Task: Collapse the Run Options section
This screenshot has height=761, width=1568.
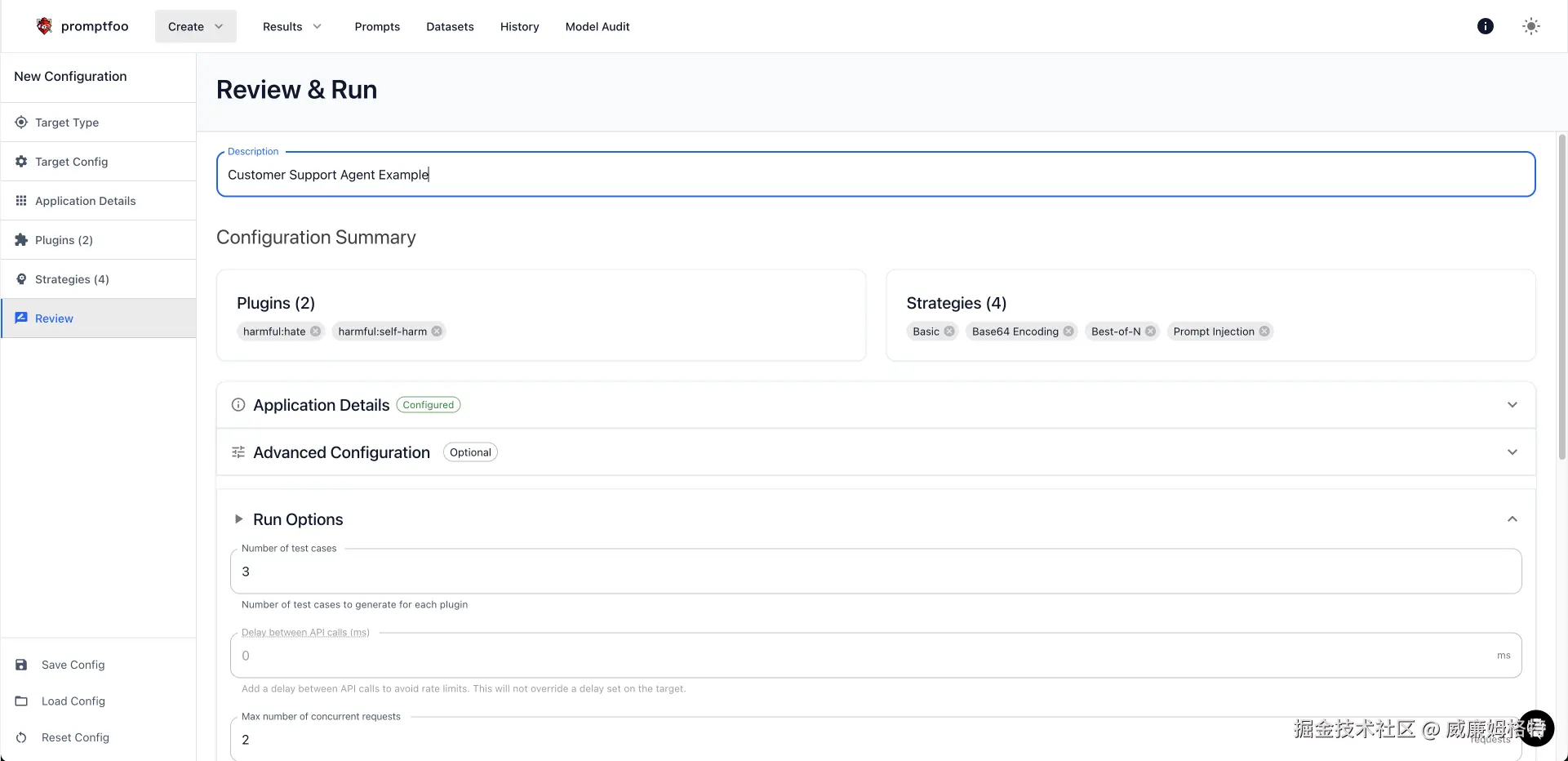Action: coord(1512,519)
